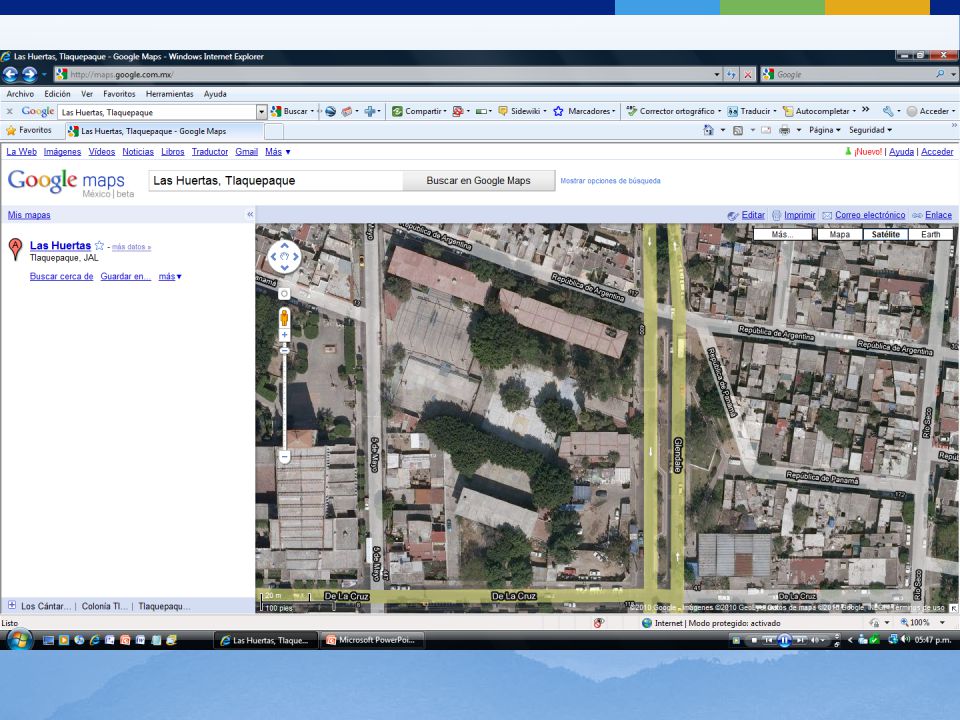Click the search magnifier in the IE search box

coord(940,74)
